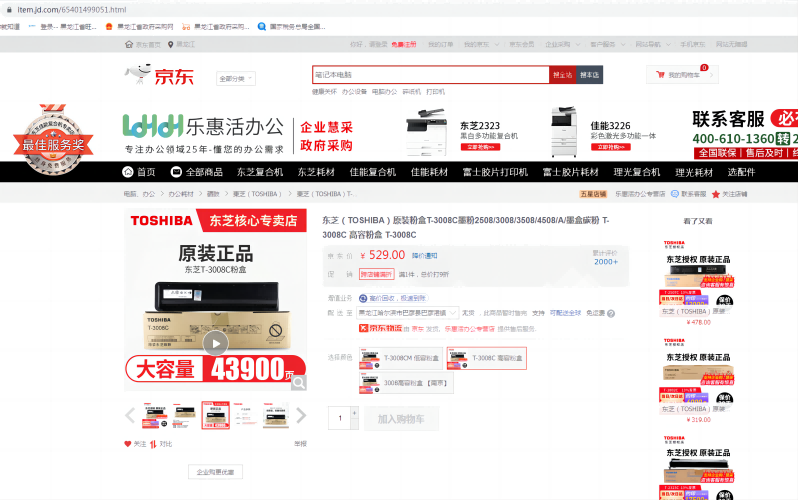Click the home icon beside 京东首页
This screenshot has width=798, height=500.
click(129, 44)
